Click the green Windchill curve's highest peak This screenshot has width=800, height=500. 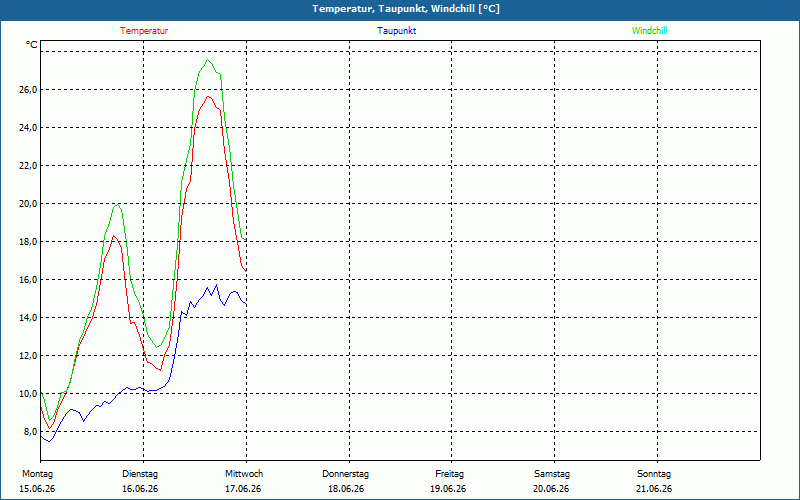(x=207, y=60)
